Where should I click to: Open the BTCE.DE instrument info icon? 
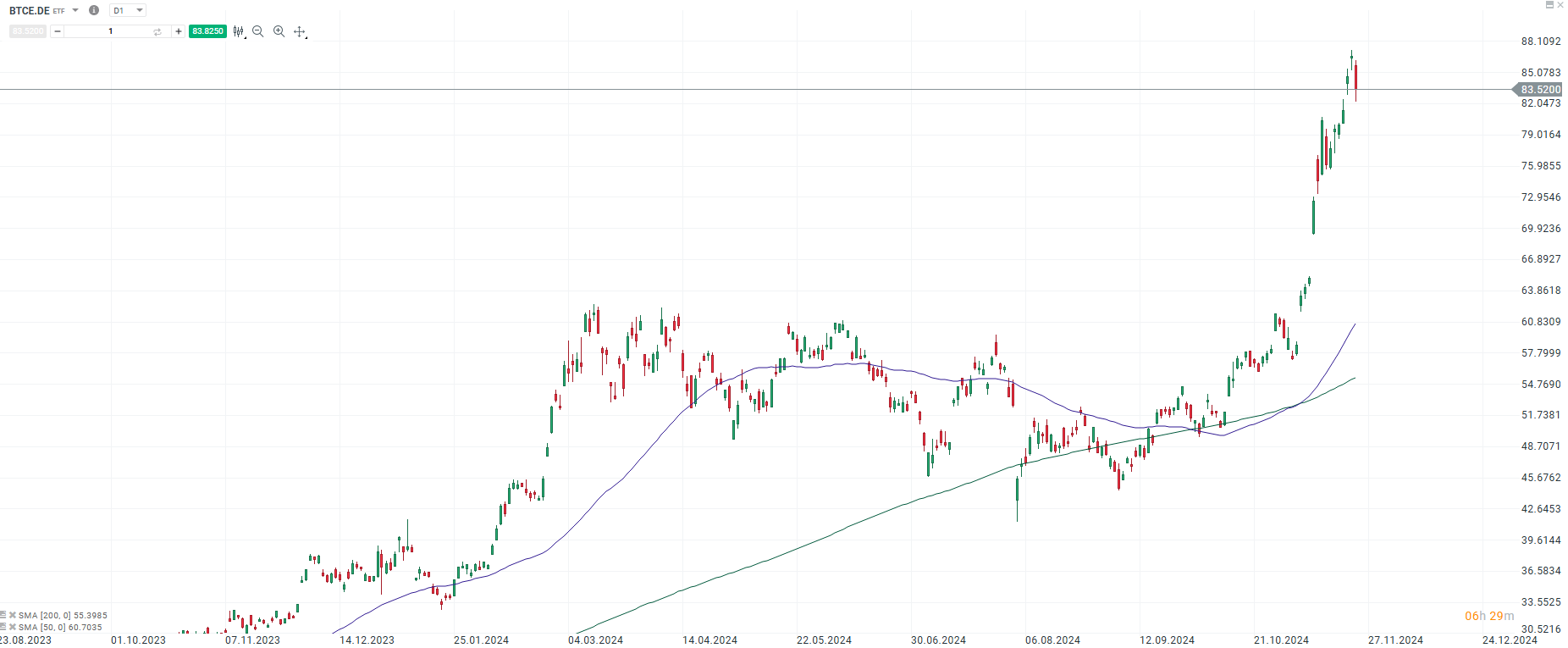click(x=94, y=10)
